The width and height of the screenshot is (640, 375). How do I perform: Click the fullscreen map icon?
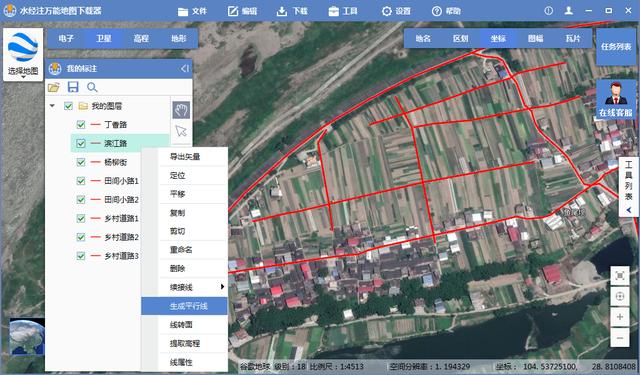point(620,276)
